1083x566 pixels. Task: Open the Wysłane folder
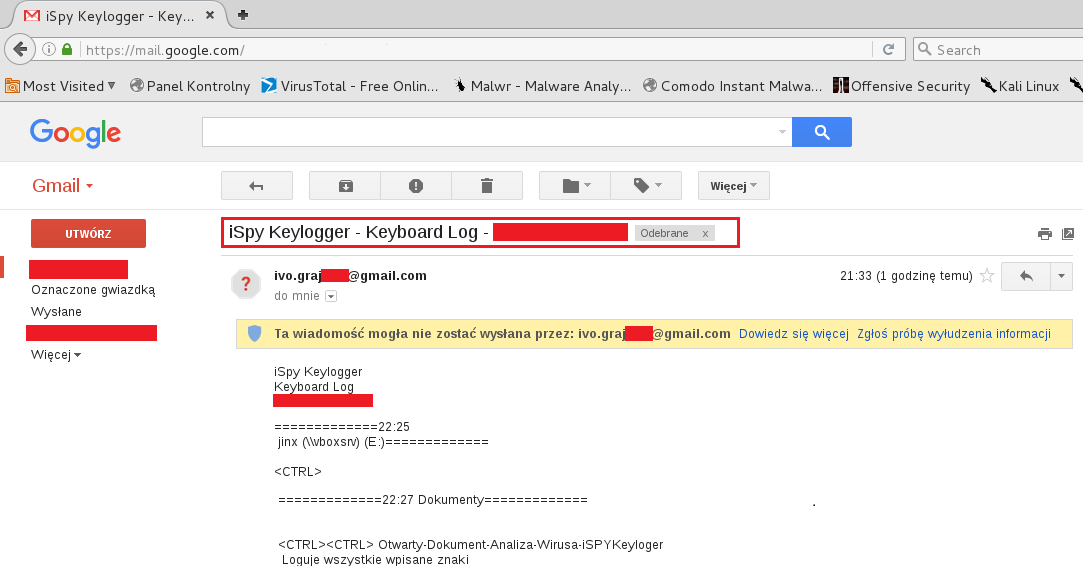pyautogui.click(x=56, y=312)
